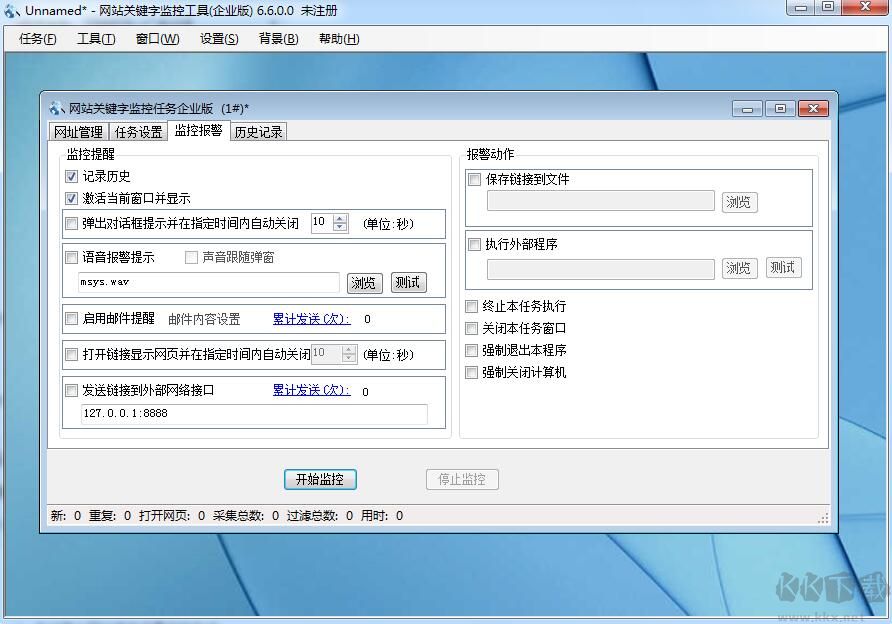The width and height of the screenshot is (892, 624).
Task: Click the main application title icon
Action: 11,10
